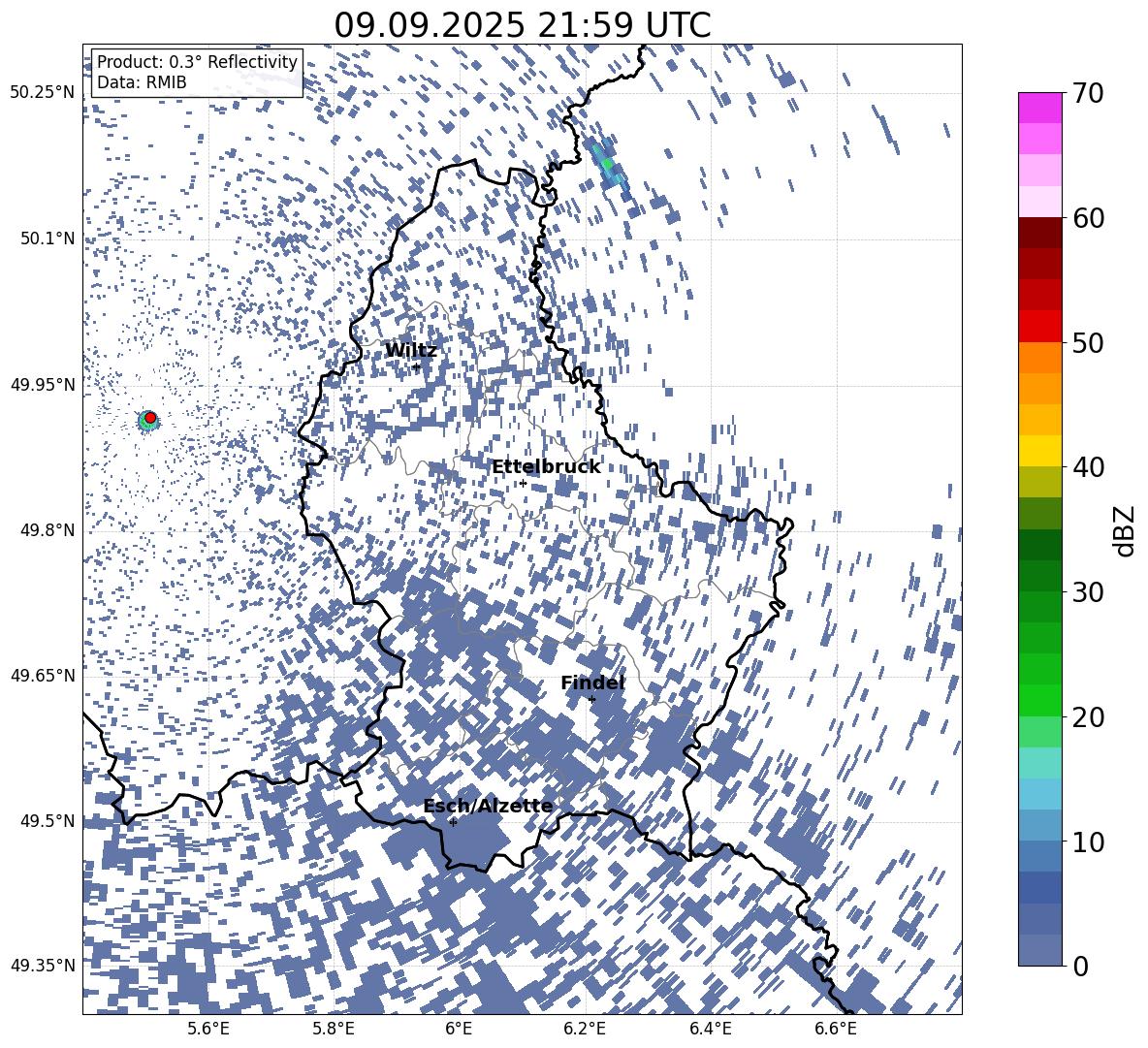Click the Findel city label
This screenshot has height=1048, width=1148.
[x=592, y=683]
